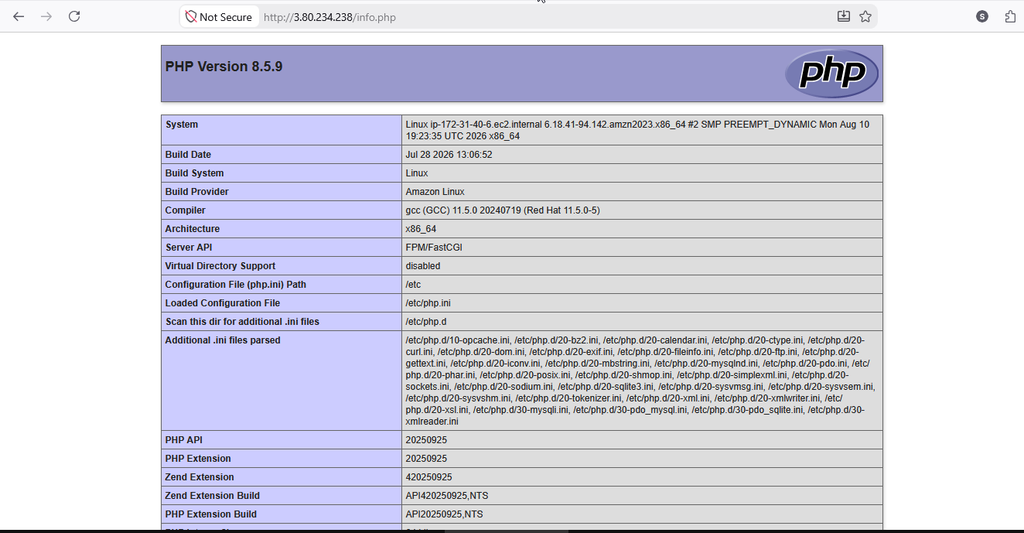Click the Build Provider label

tap(197, 192)
